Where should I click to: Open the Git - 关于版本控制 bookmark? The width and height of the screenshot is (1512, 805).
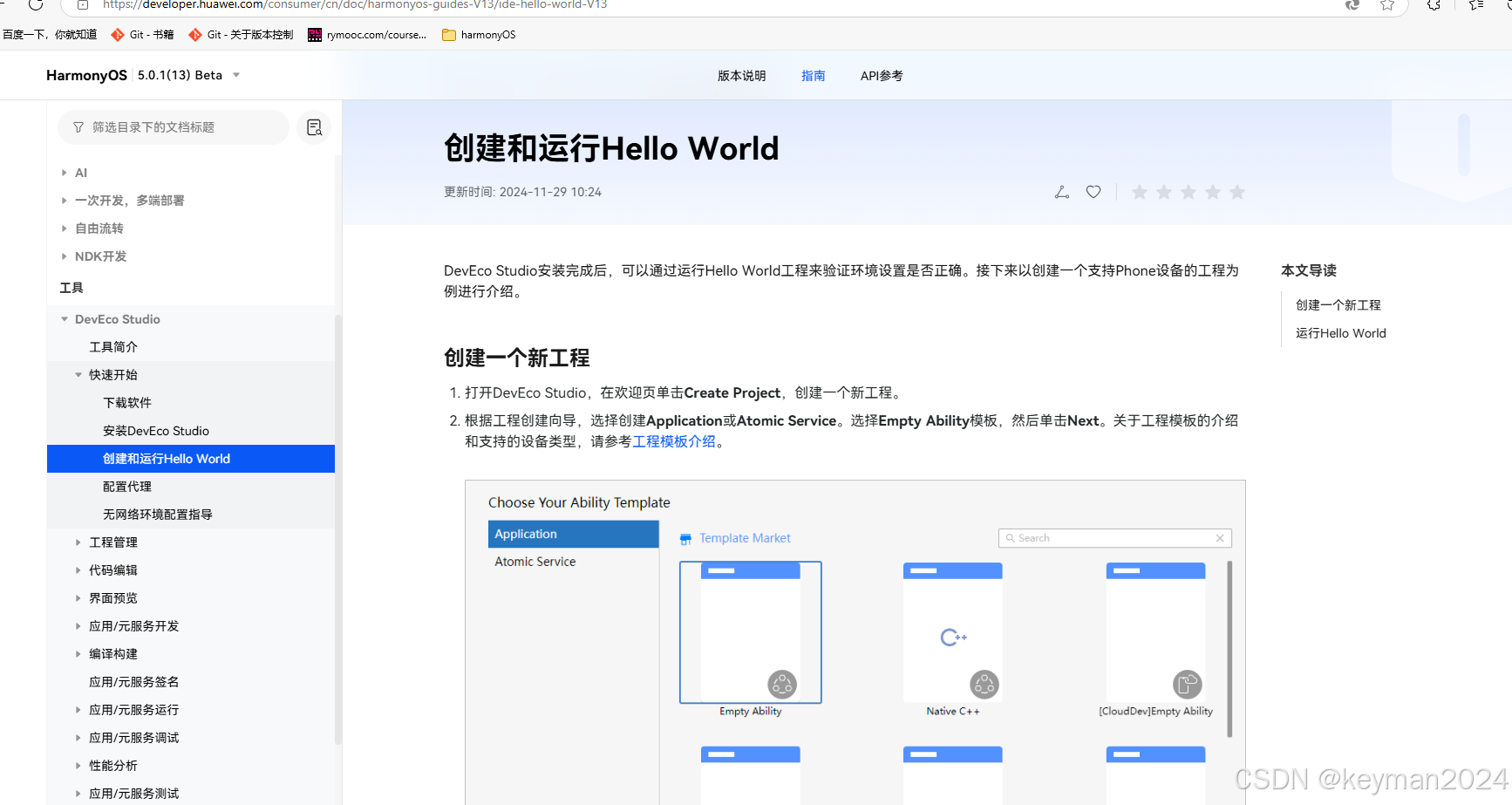[241, 35]
